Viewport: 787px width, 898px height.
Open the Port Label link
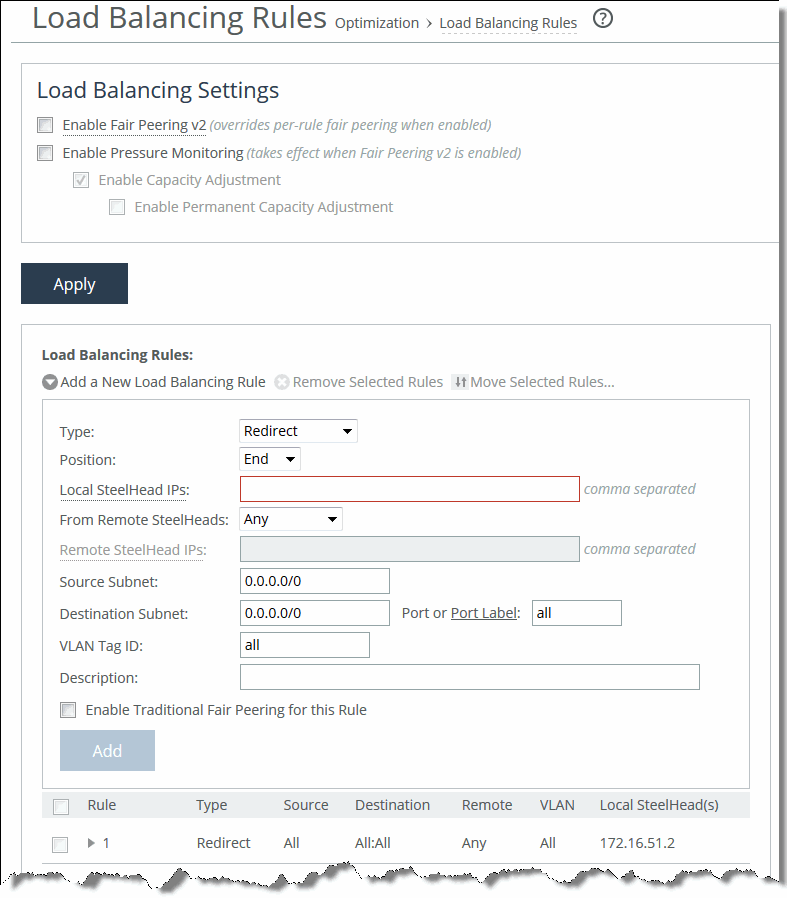click(486, 613)
